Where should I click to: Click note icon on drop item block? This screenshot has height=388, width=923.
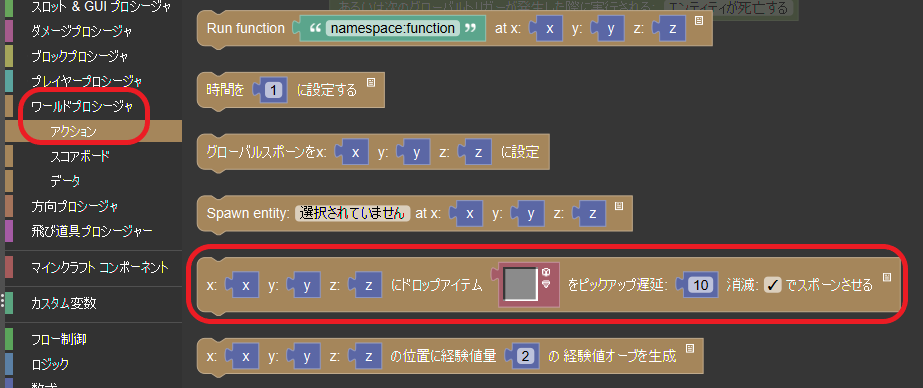(x=887, y=277)
